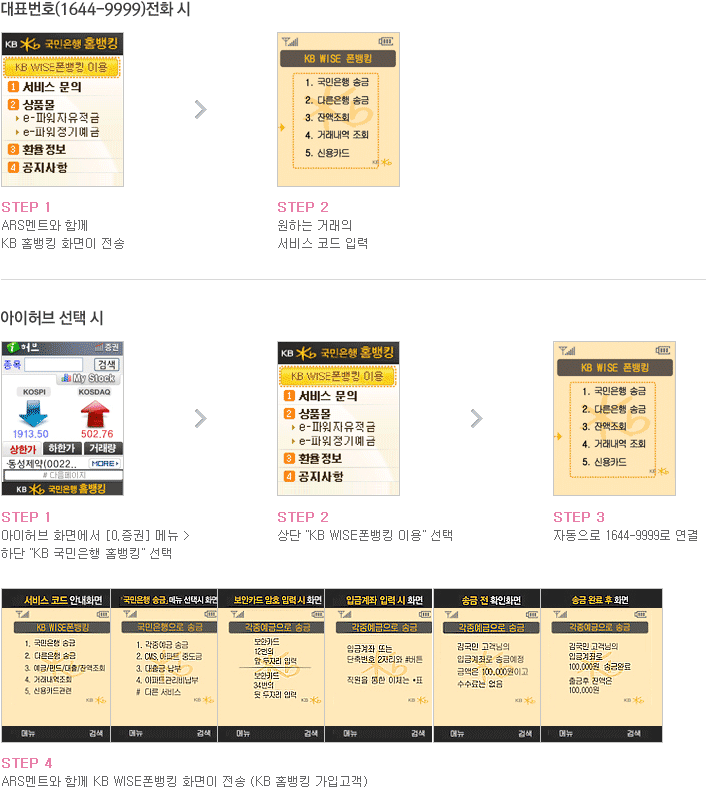Click the KOSPI value 1913.50
Image resolution: width=706 pixels, height=787 pixels.
point(31,434)
